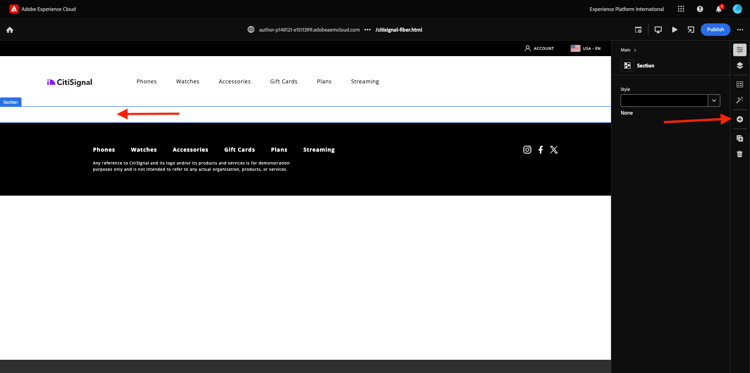The image size is (750, 373).
Task: Click the Publish button
Action: point(716,30)
